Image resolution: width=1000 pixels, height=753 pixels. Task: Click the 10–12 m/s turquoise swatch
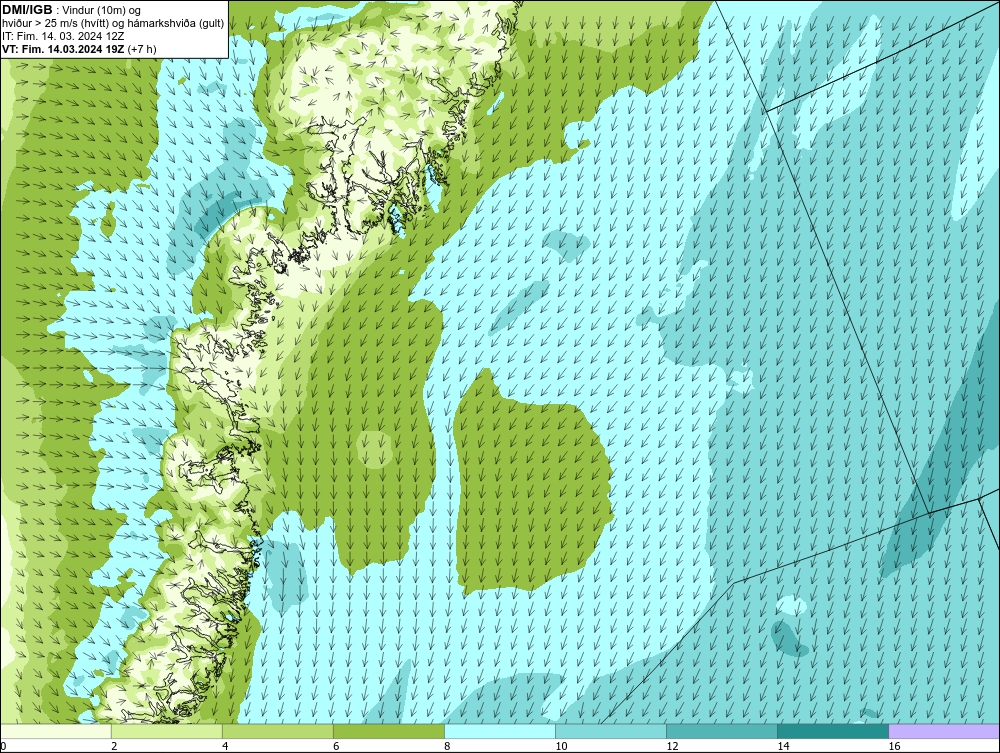click(x=611, y=731)
